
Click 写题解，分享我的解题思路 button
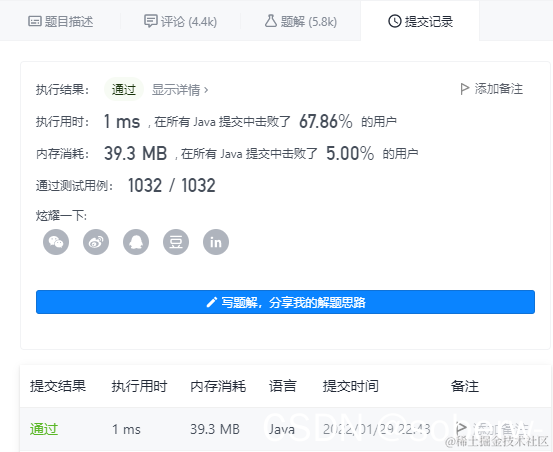coord(285,302)
